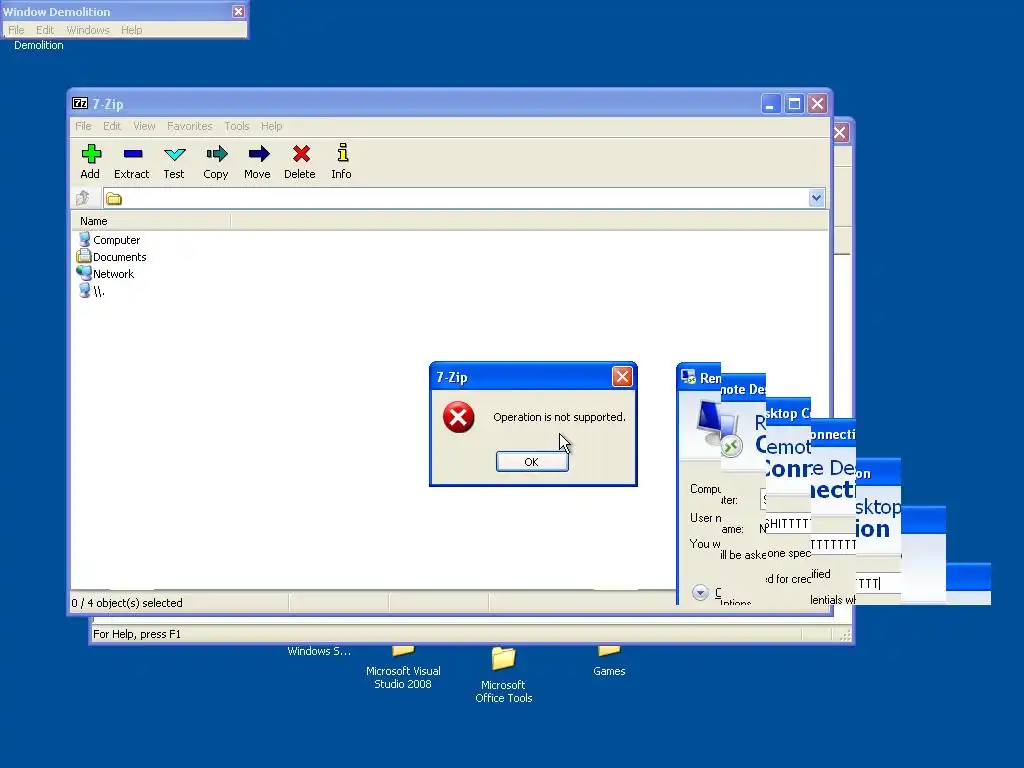This screenshot has height=768, width=1024.
Task: Click the Extract toolbar icon
Action: [133, 154]
